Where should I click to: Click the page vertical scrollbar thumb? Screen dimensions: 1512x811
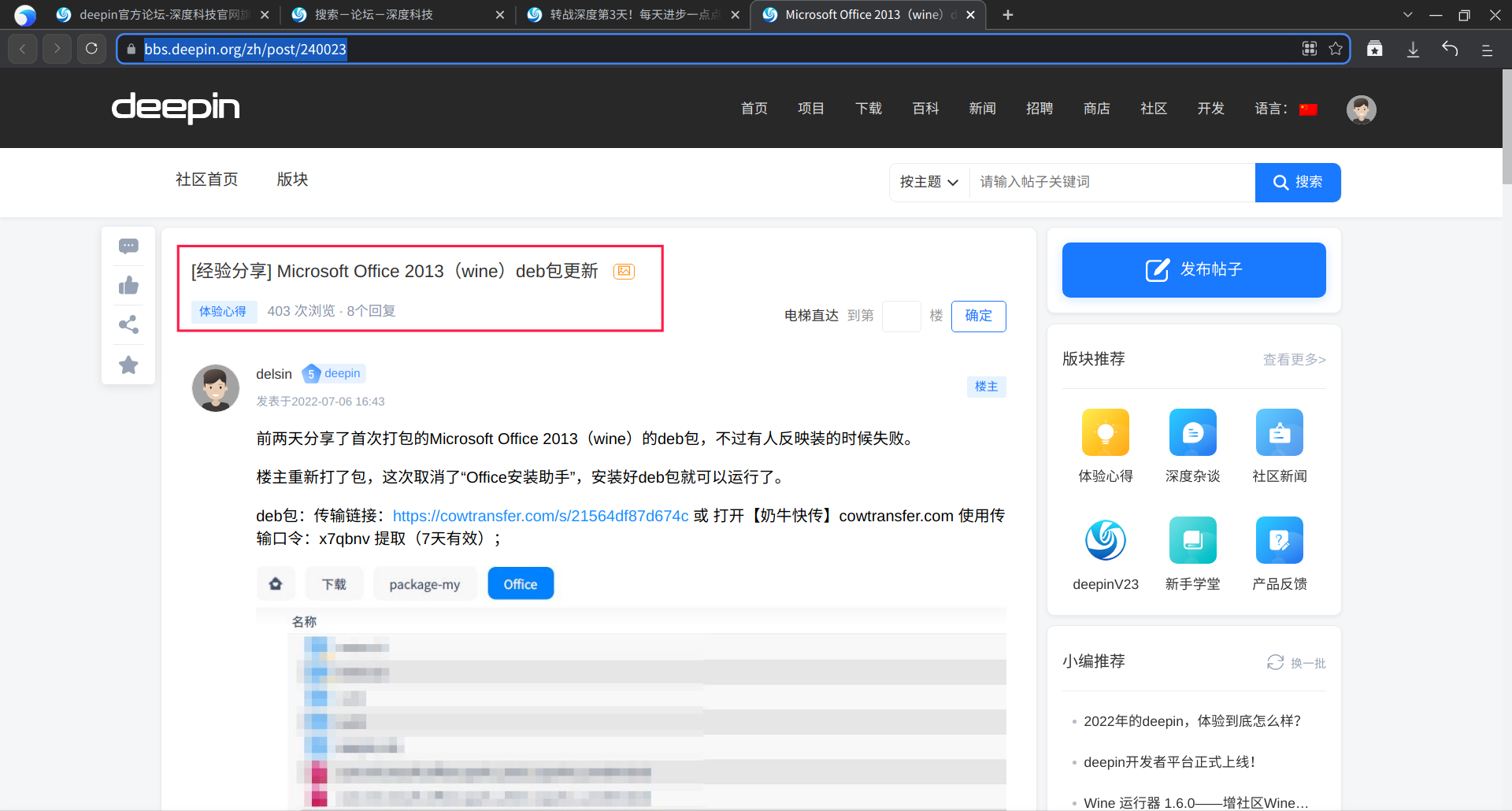[x=1506, y=126]
